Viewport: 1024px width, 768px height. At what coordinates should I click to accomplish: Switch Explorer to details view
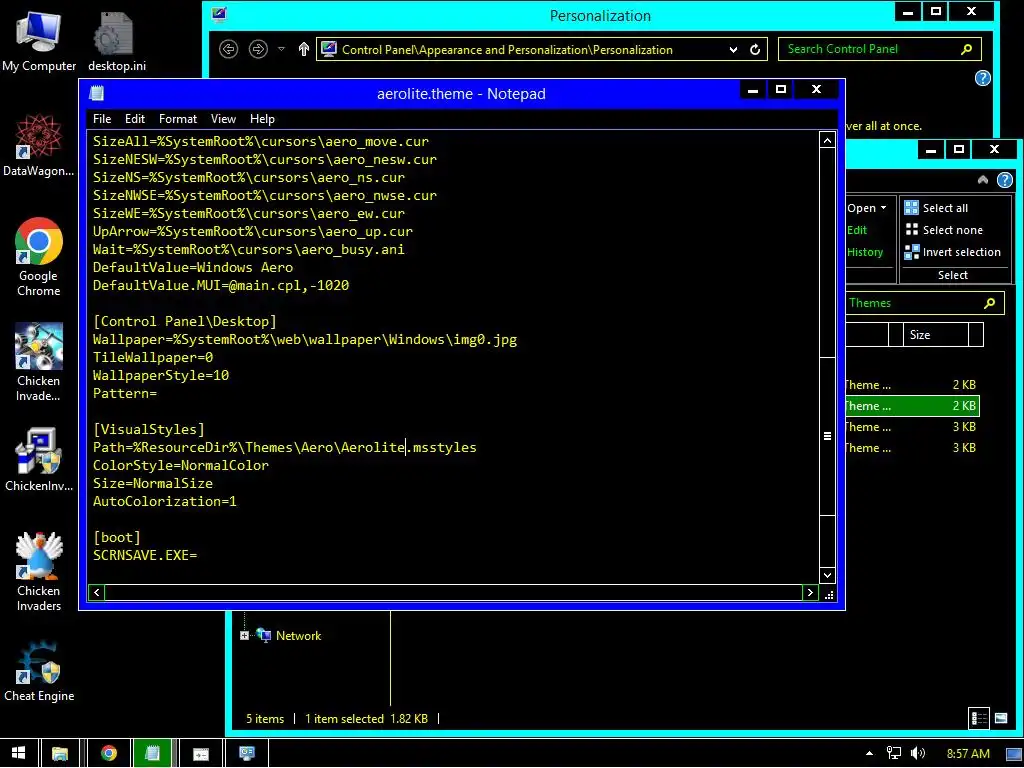coord(979,718)
